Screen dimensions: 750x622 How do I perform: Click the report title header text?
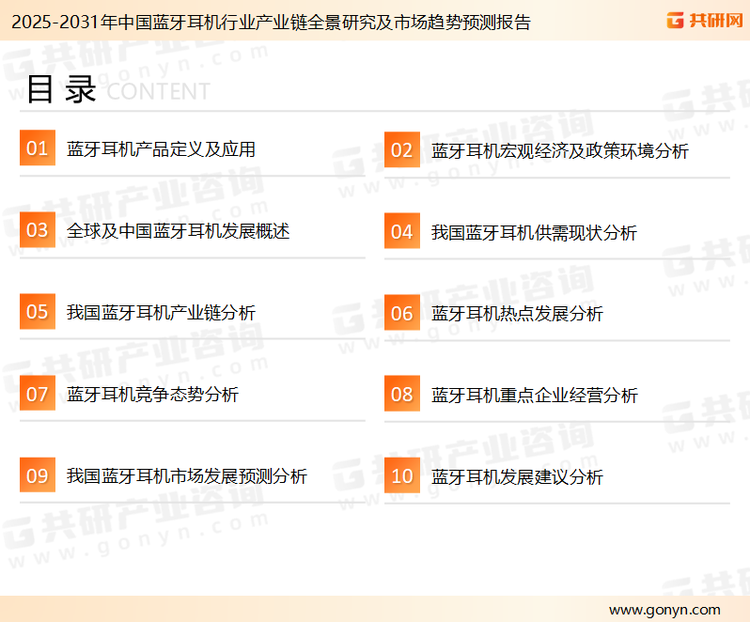(266, 21)
